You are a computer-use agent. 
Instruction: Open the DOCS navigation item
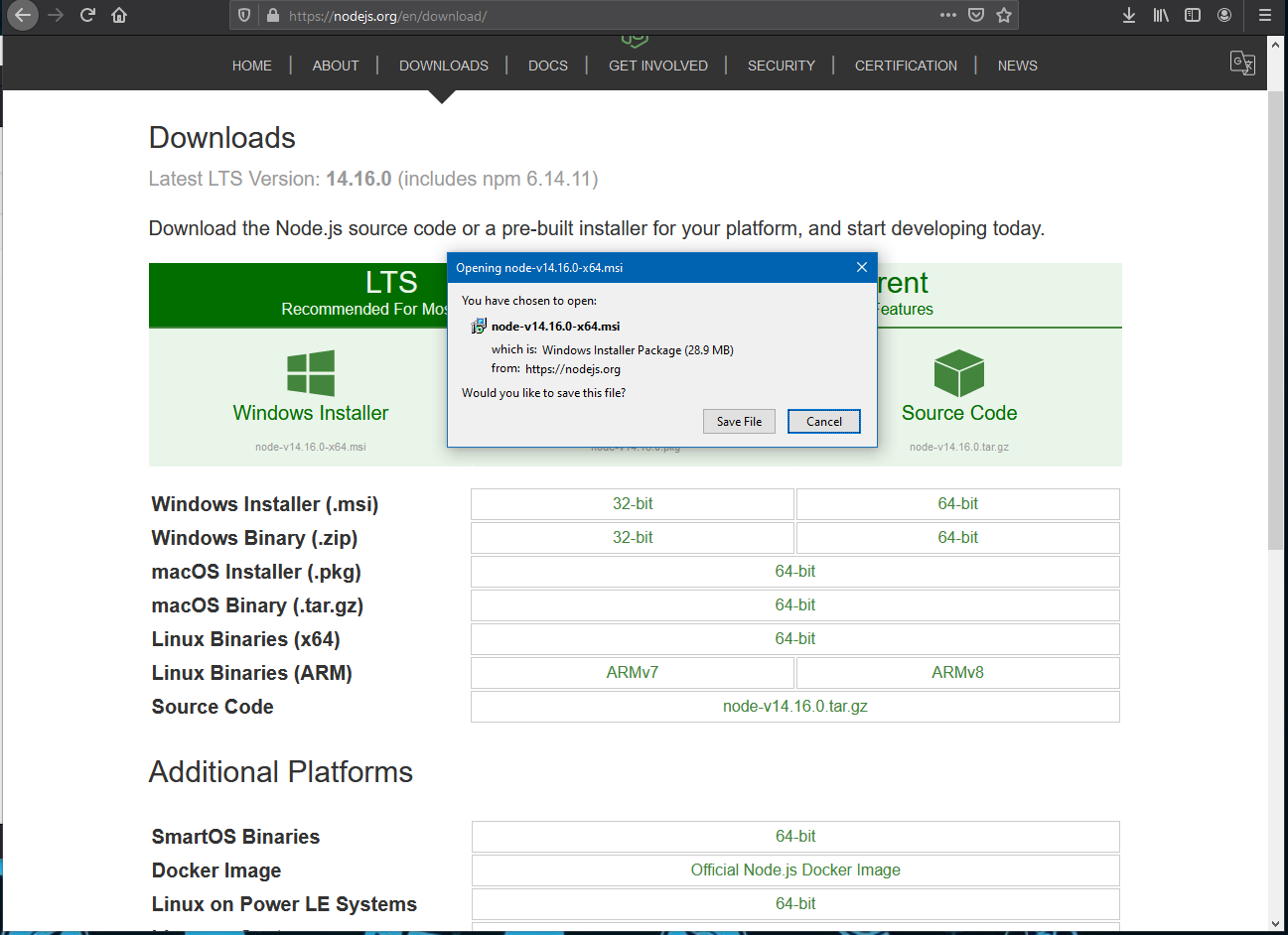tap(548, 66)
